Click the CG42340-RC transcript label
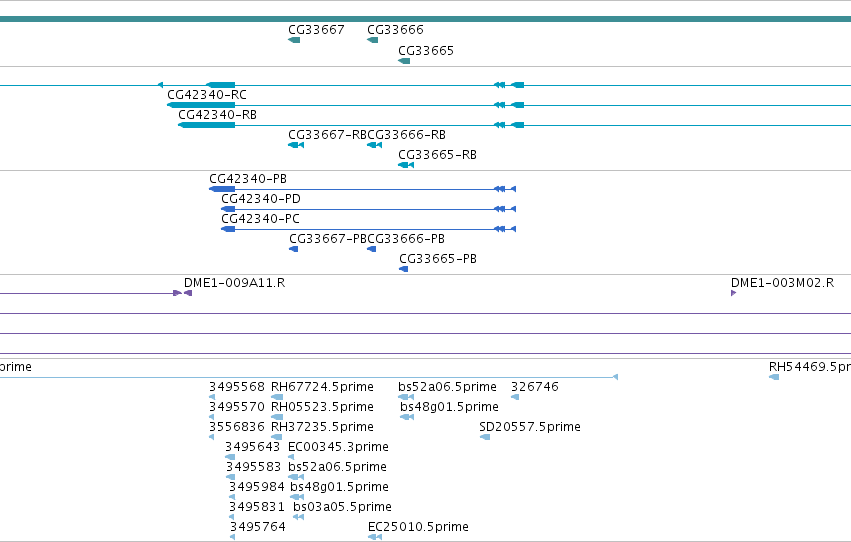 (207, 95)
